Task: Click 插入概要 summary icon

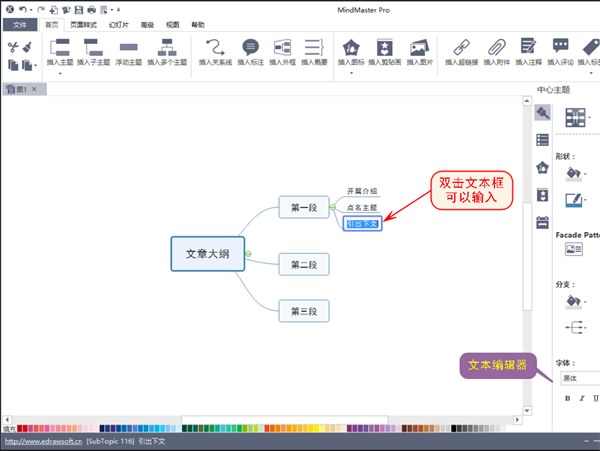Action: click(314, 48)
